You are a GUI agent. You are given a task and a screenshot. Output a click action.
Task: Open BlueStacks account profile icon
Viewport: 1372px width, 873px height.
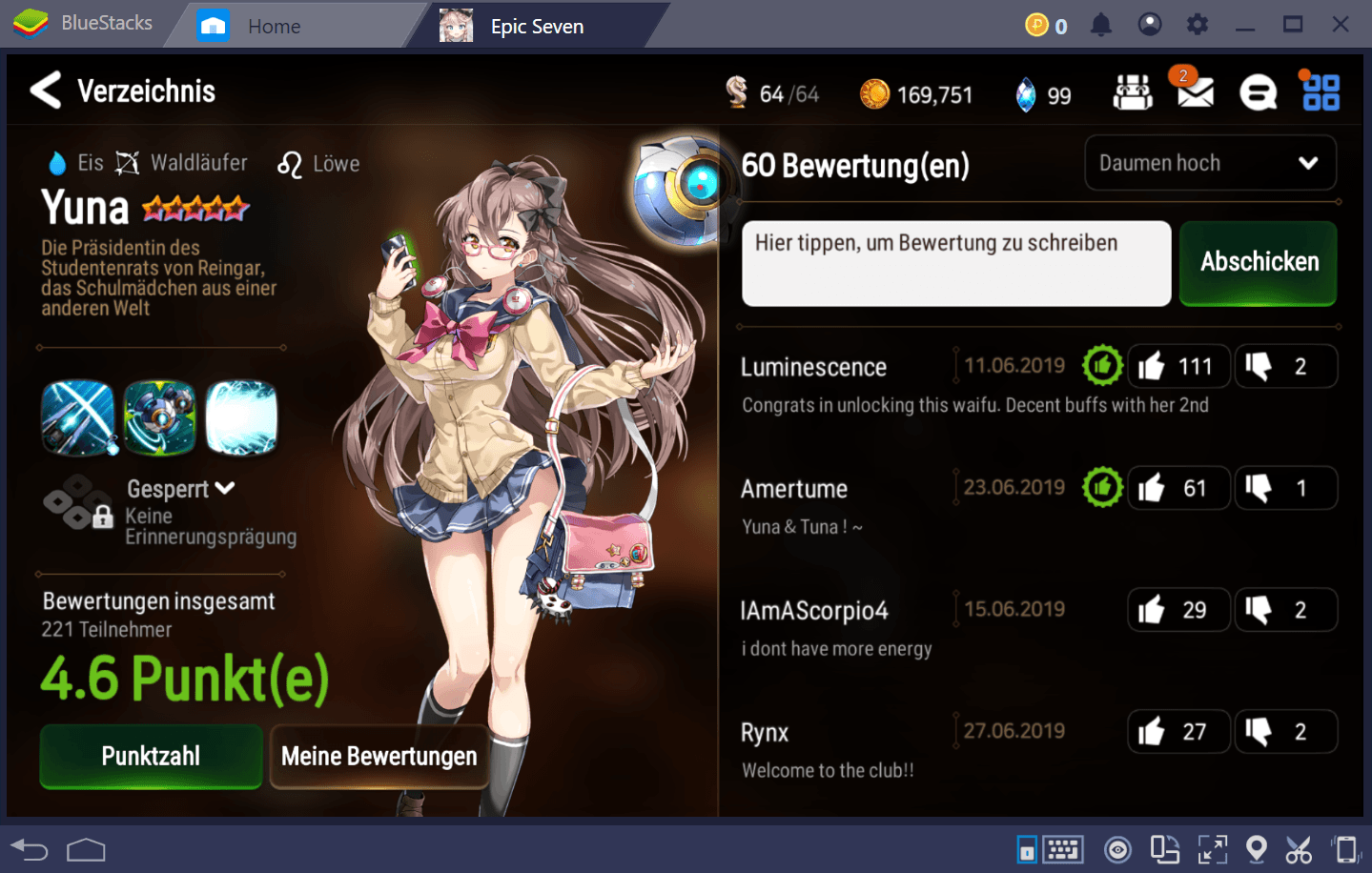(1150, 25)
